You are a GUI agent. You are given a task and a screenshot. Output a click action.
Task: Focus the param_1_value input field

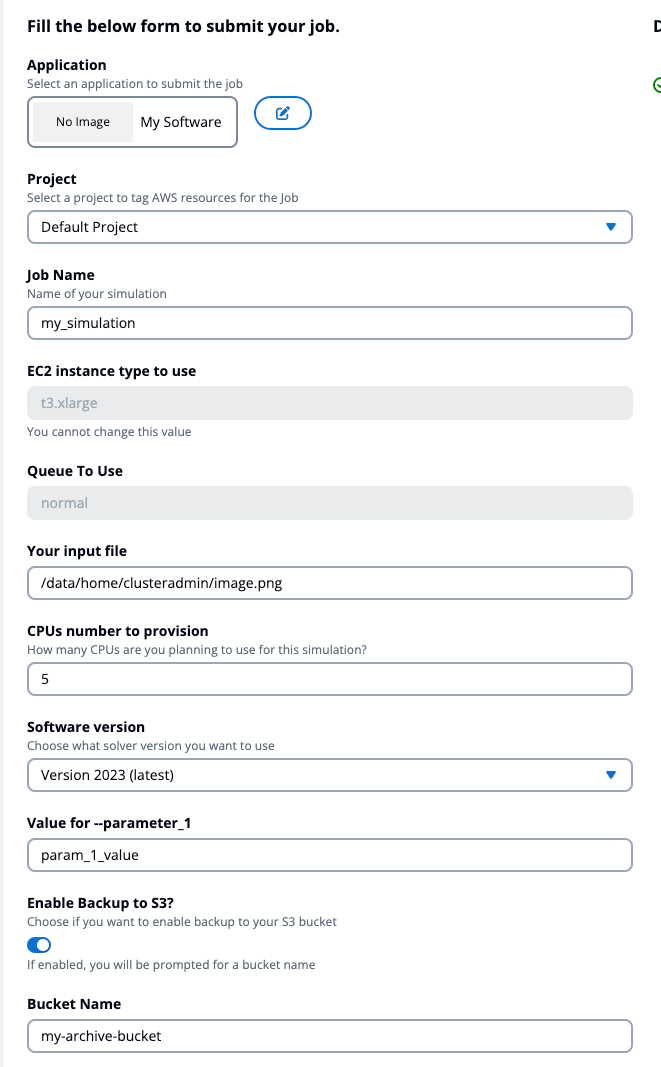pyautogui.click(x=329, y=855)
